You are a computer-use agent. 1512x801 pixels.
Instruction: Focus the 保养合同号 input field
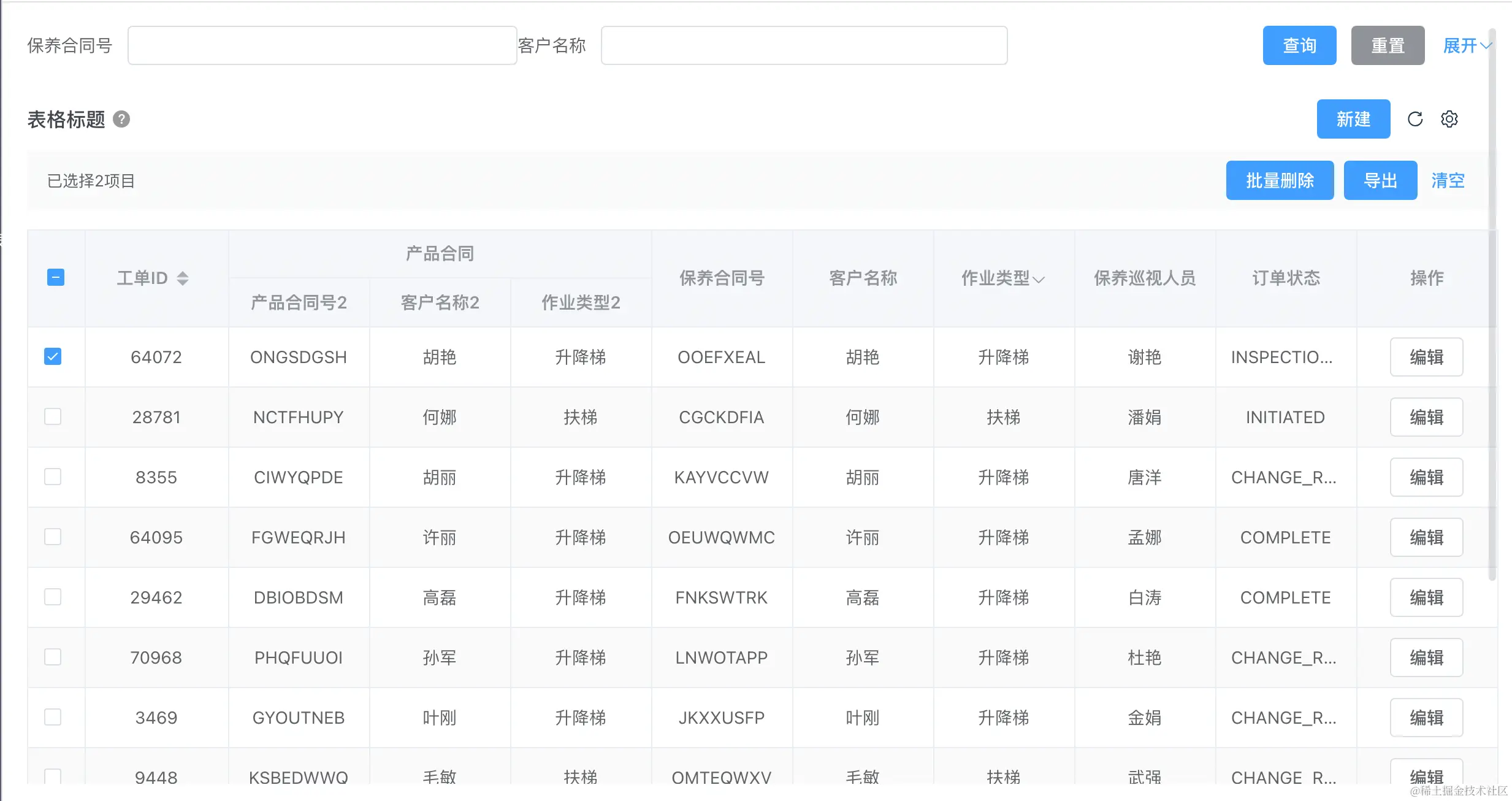(322, 45)
